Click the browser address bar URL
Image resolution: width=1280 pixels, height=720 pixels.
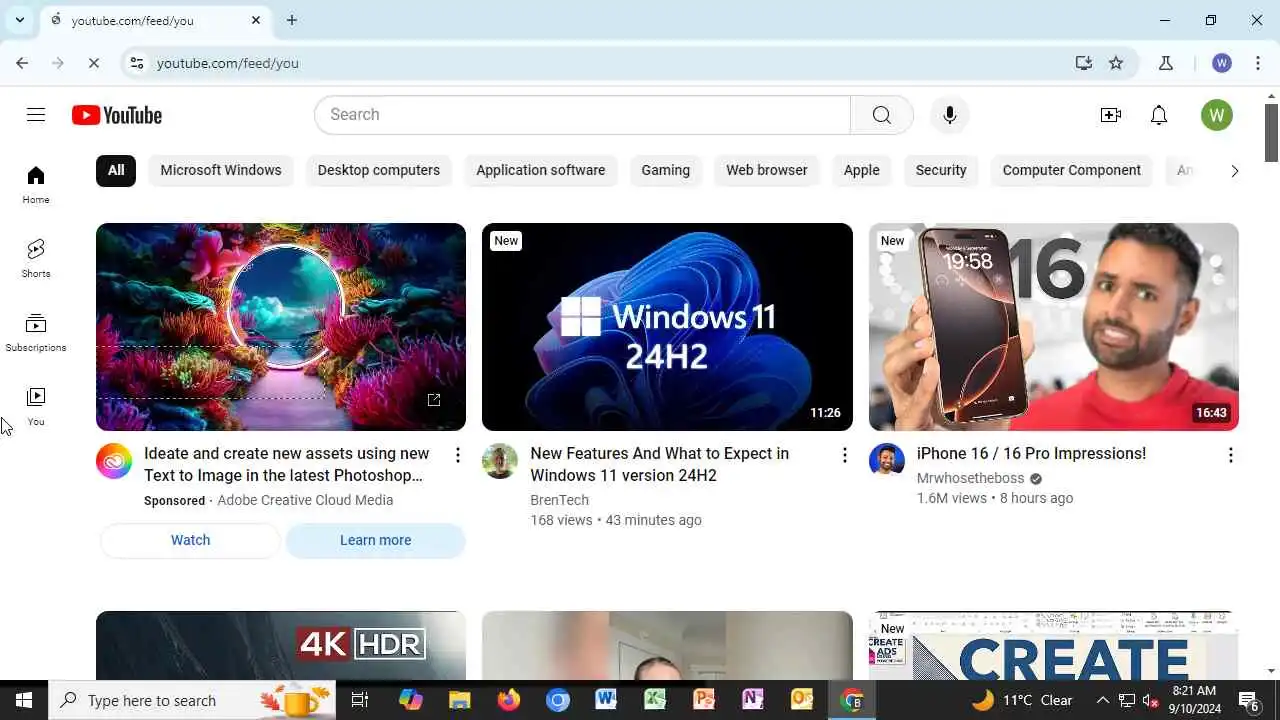pyautogui.click(x=228, y=63)
